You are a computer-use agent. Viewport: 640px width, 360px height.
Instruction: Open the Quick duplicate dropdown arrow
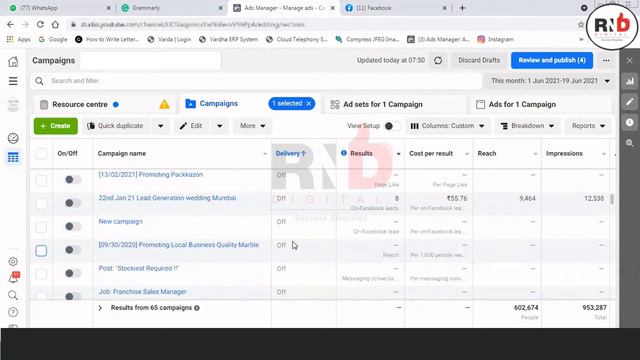coord(160,126)
